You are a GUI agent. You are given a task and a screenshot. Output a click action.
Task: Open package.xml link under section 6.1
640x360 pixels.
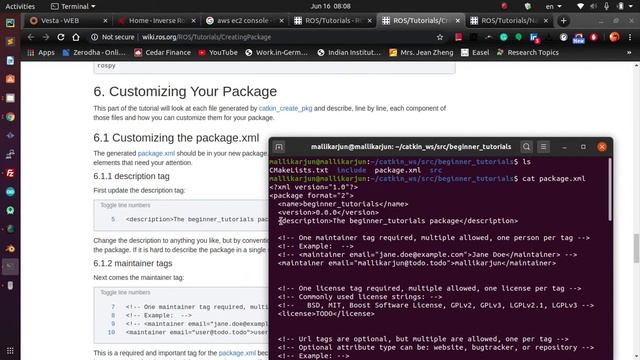tap(156, 153)
